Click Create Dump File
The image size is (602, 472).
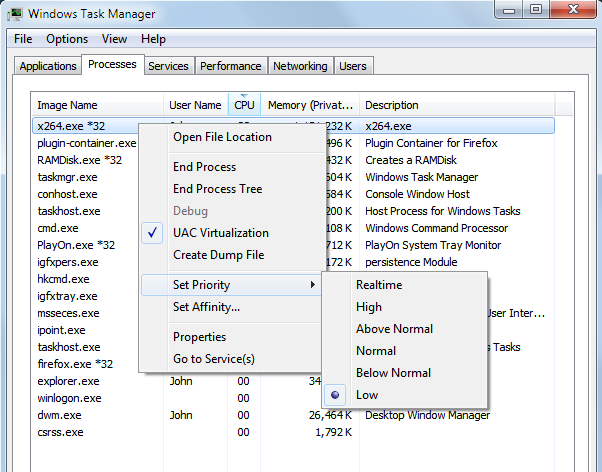(x=218, y=255)
